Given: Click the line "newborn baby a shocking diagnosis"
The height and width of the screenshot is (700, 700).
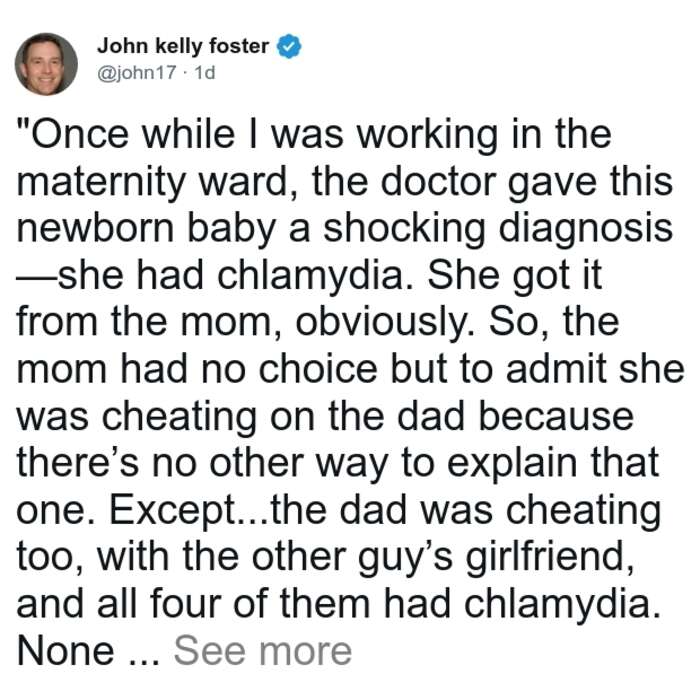Looking at the screenshot, I should 344,230.
